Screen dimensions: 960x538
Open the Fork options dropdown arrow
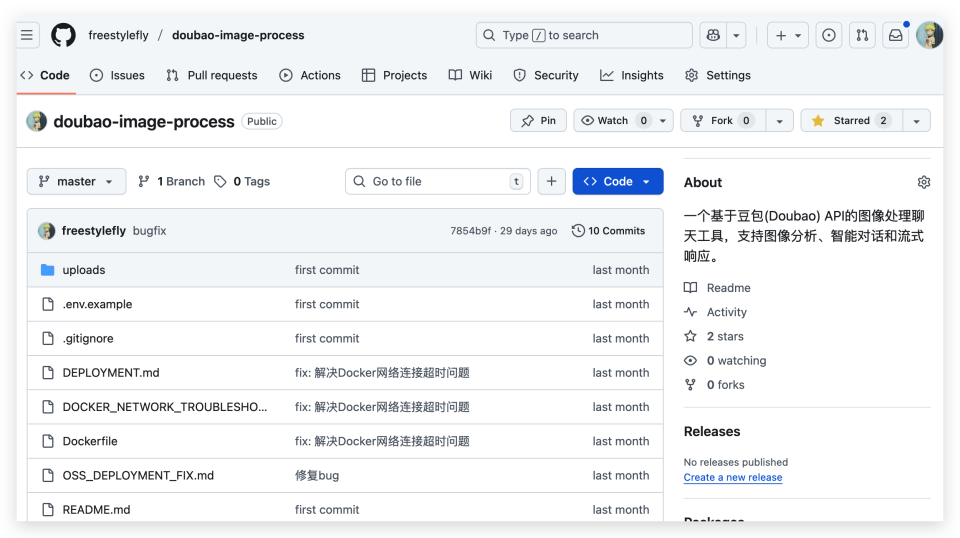[x=780, y=121]
